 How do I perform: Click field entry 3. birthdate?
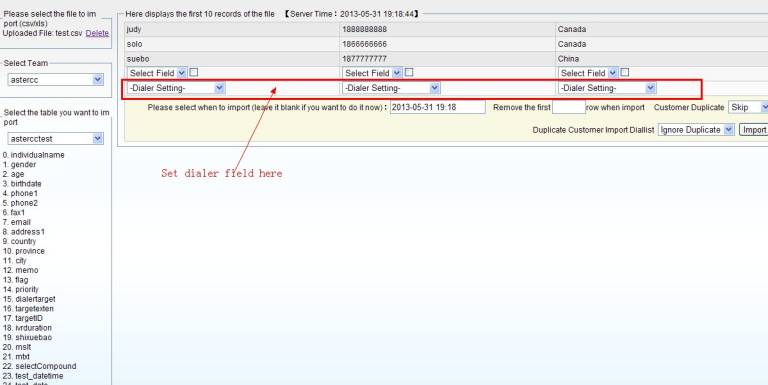click(22, 184)
